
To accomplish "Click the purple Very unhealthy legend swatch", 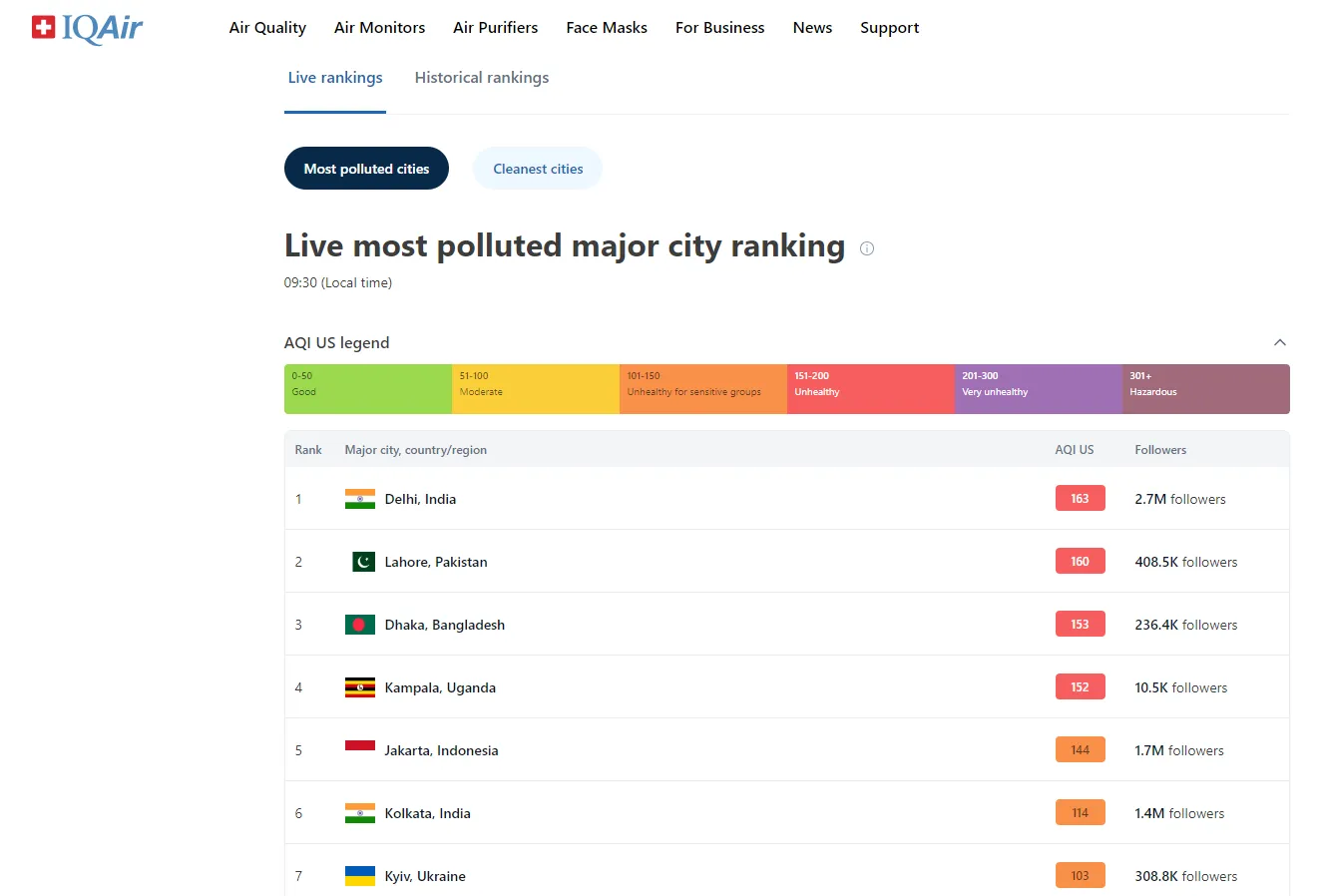I will pyautogui.click(x=1038, y=389).
